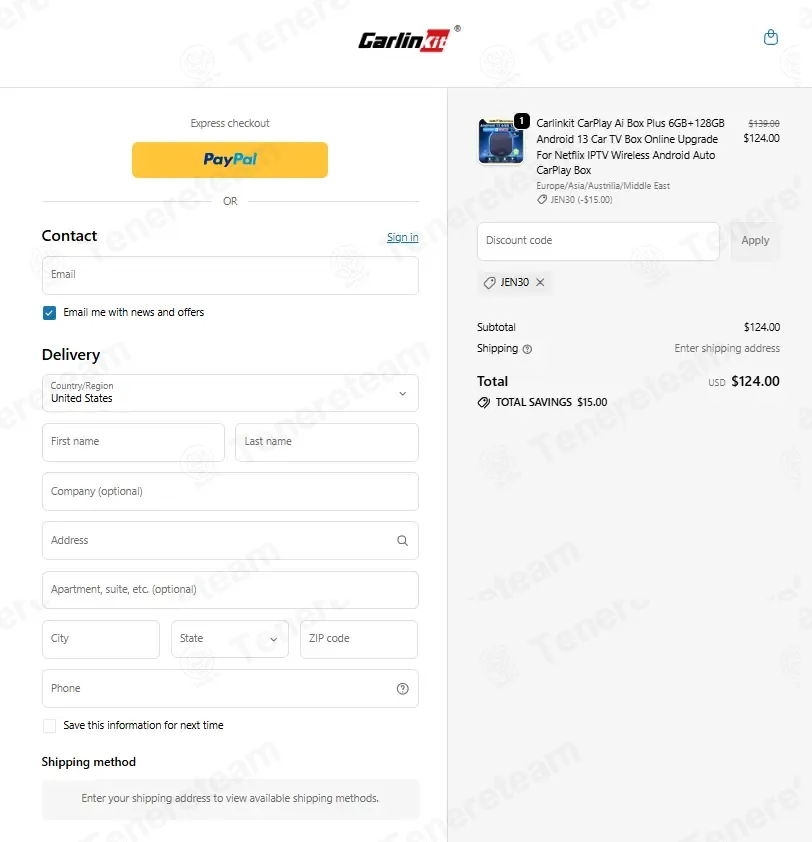Click the Carlinkit CarPlay Ai Box product title
The image size is (812, 842).
[630, 147]
